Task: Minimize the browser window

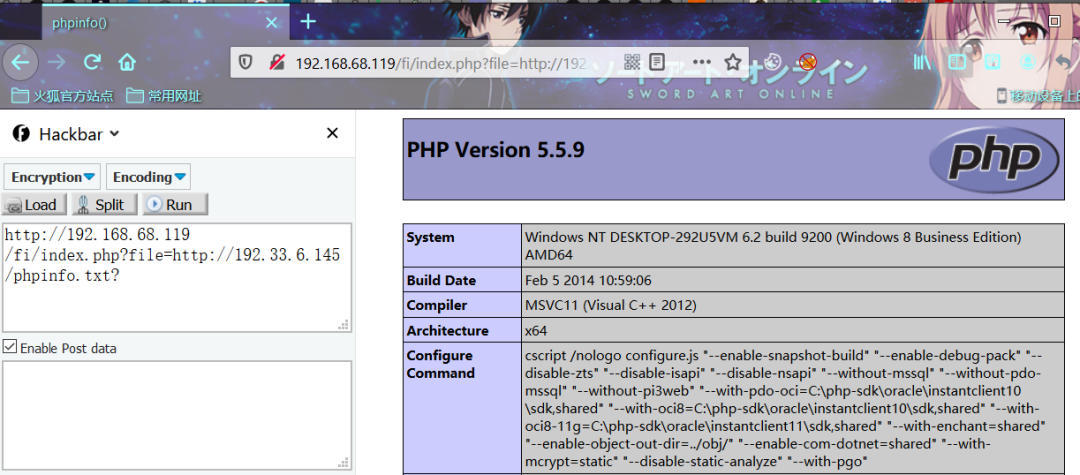Action: pos(1005,21)
